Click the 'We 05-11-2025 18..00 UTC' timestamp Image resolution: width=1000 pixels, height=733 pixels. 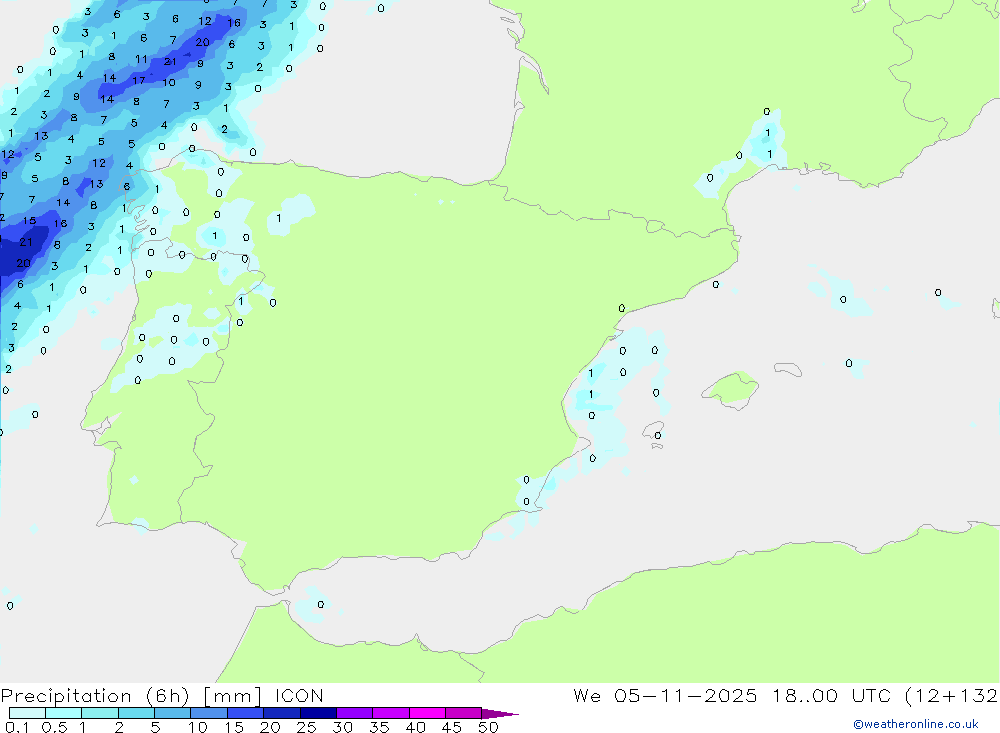point(732,696)
